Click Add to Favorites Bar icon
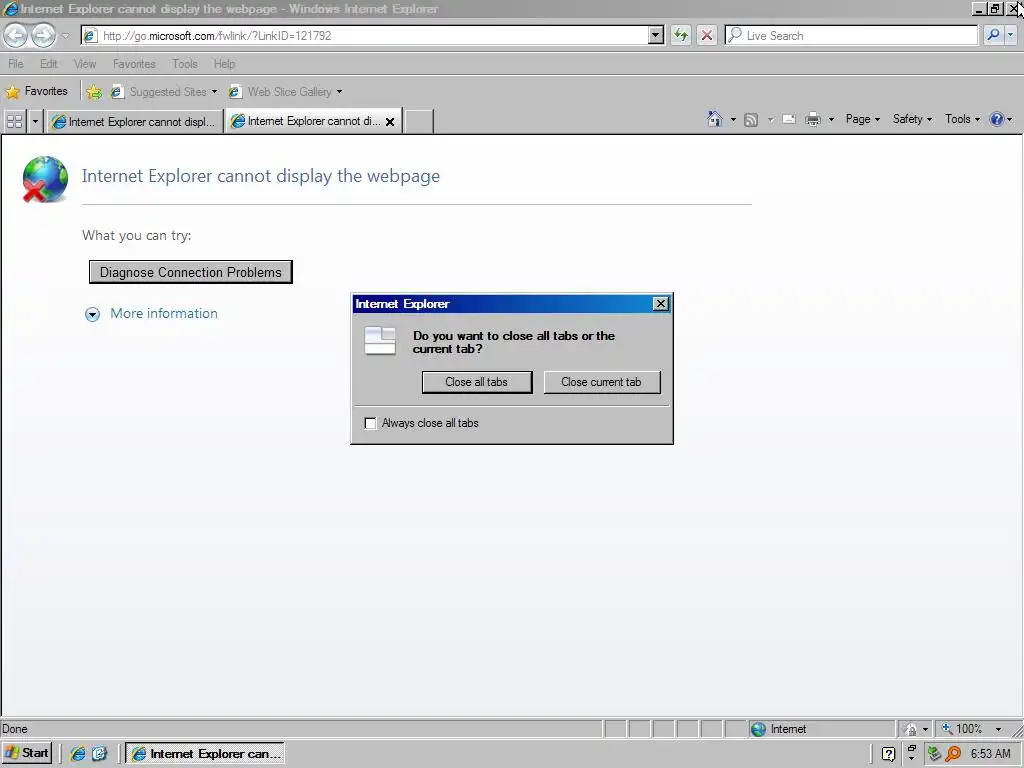1024x768 pixels. pyautogui.click(x=94, y=92)
